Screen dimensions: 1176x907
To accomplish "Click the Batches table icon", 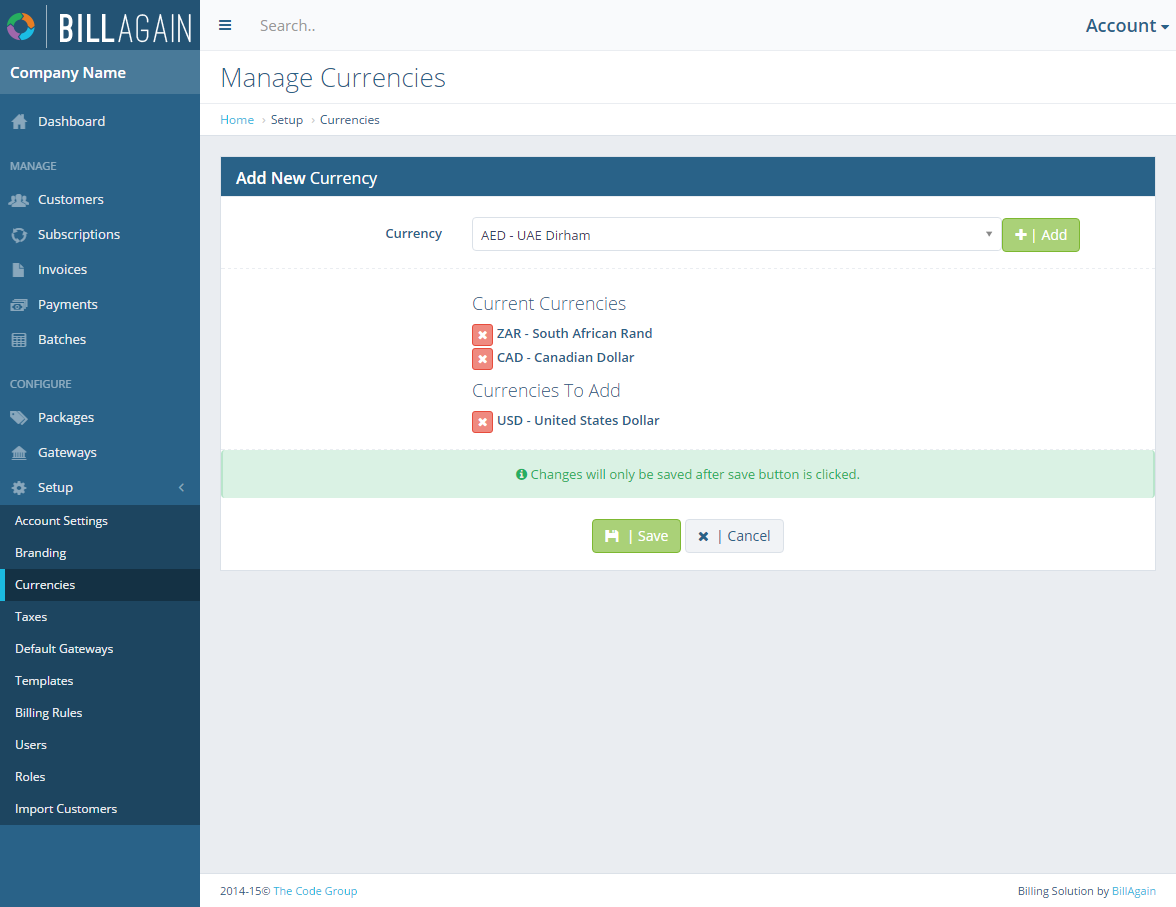I will (20, 340).
